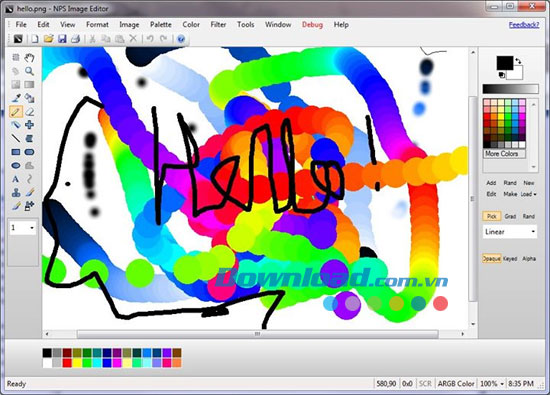
Task: Enable the Grad color mode
Action: [x=510, y=216]
